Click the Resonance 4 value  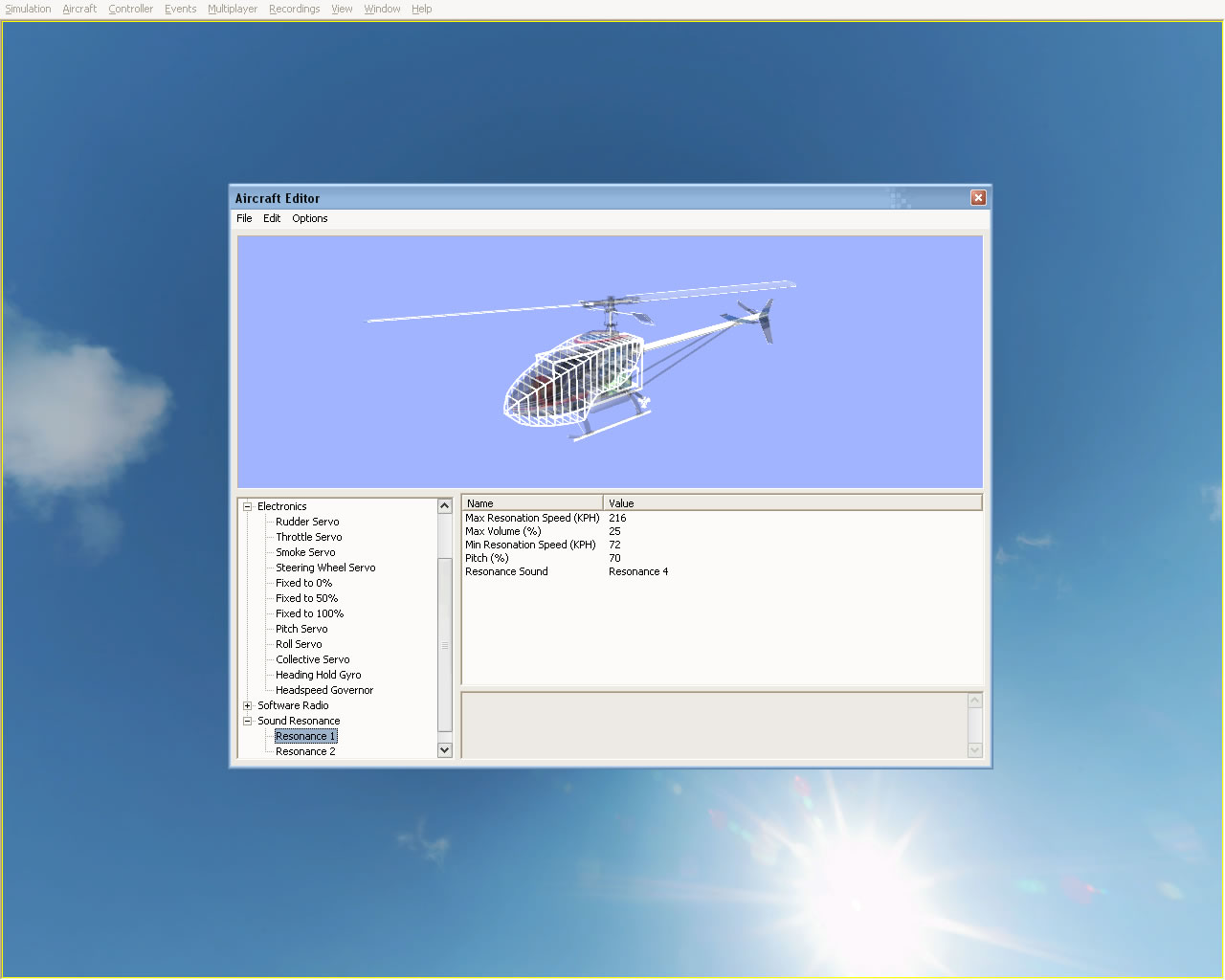point(638,571)
